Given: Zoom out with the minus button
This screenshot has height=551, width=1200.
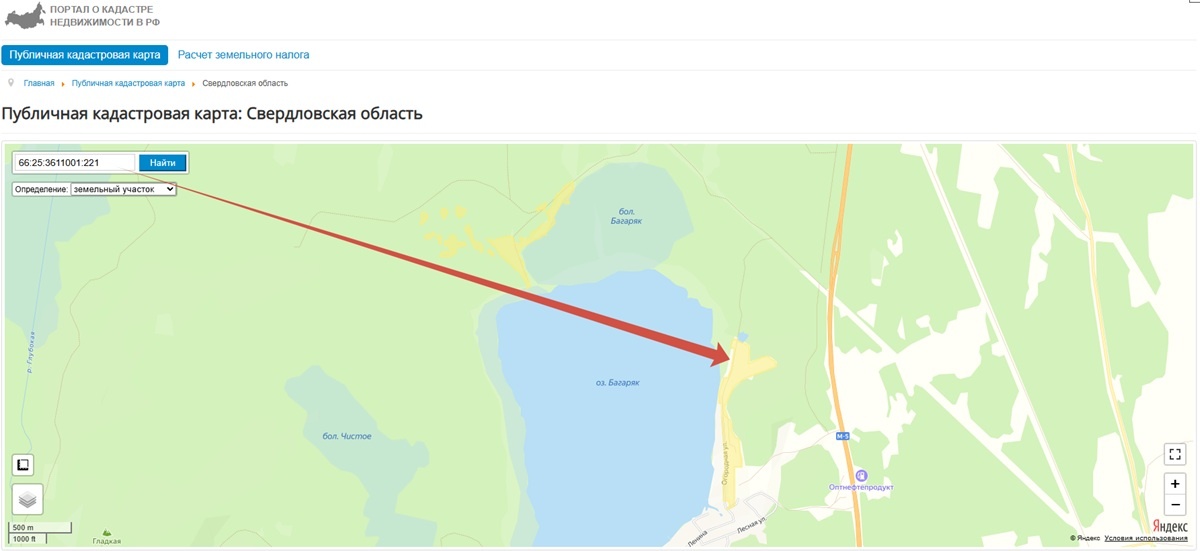Looking at the screenshot, I should pyautogui.click(x=1176, y=506).
